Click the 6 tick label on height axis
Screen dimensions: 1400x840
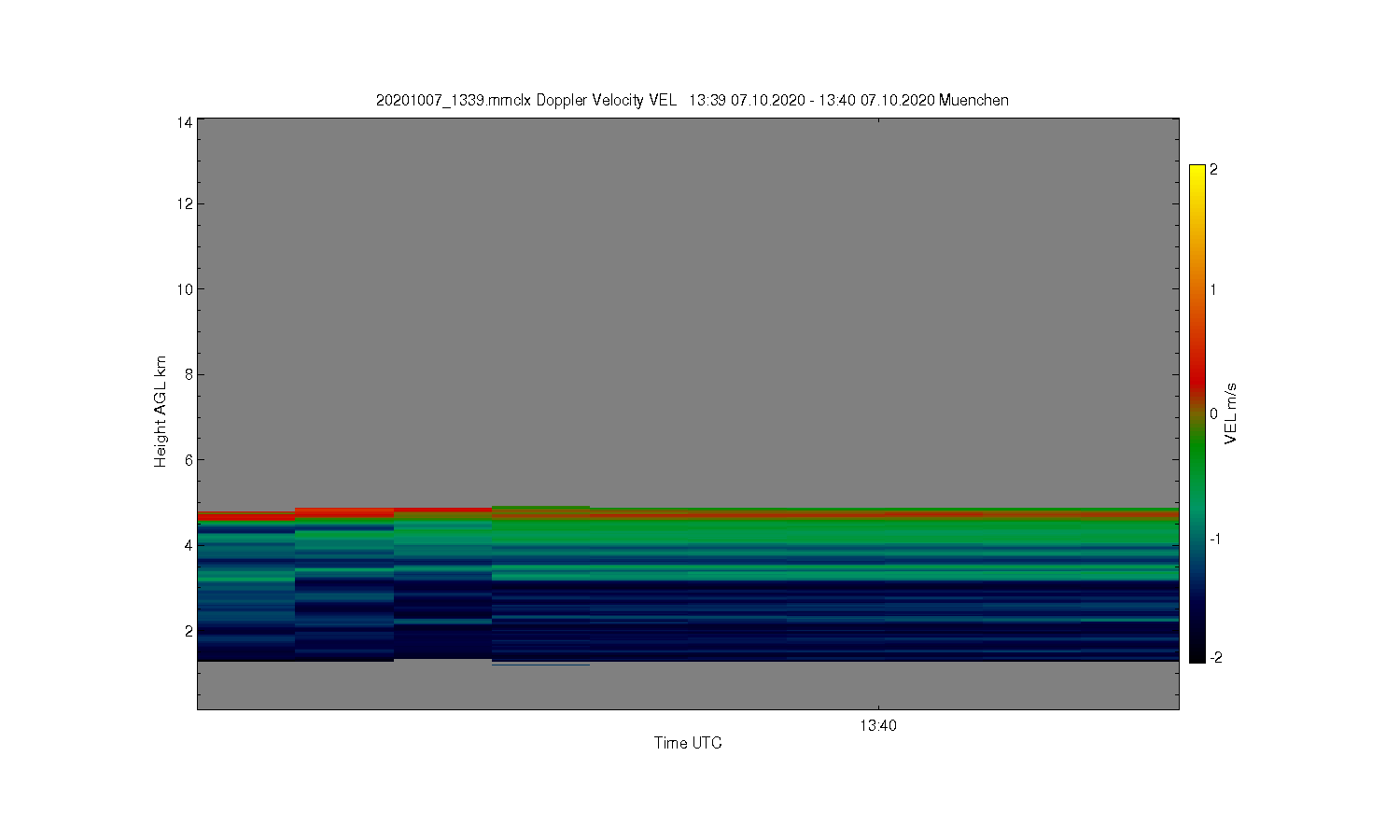(x=188, y=460)
